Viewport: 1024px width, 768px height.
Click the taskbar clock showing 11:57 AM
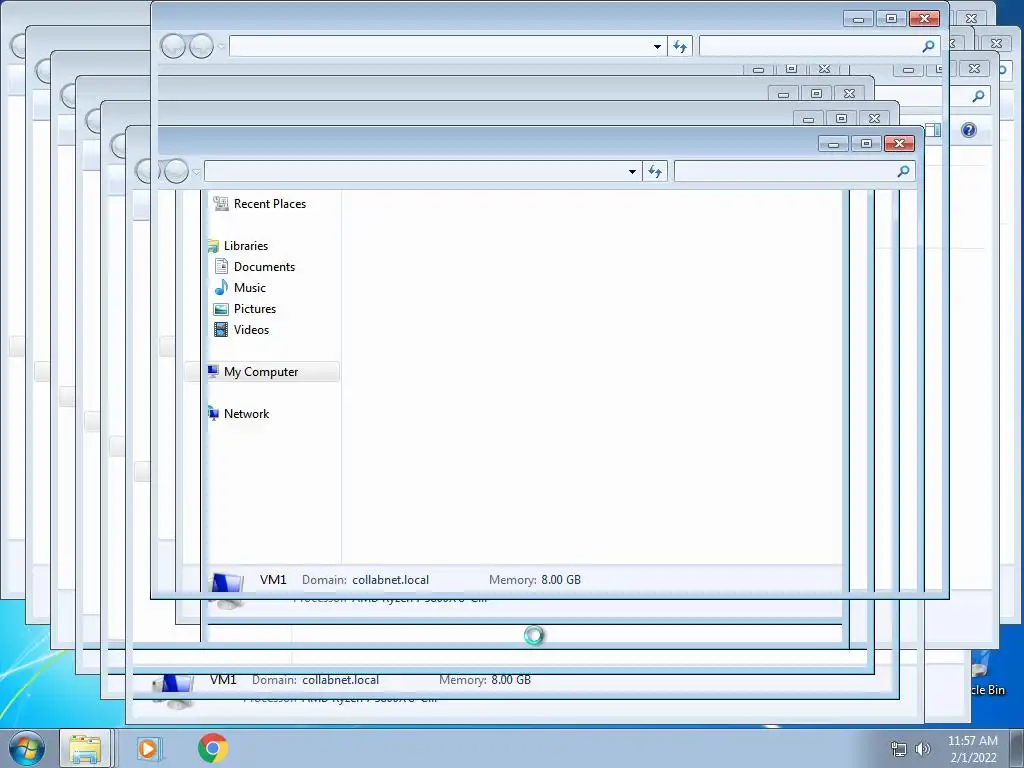pos(973,749)
